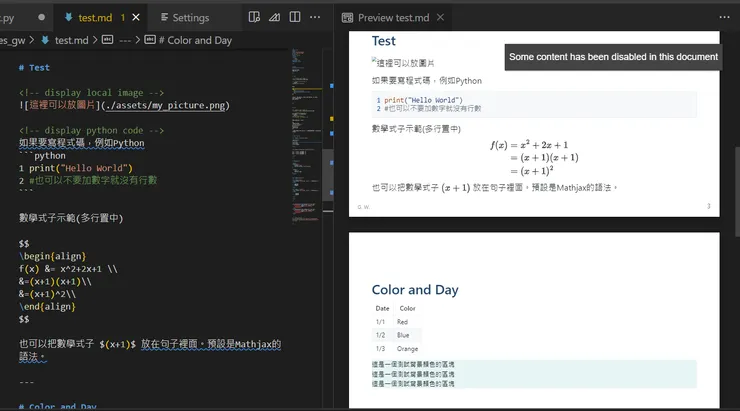Expand breadcrumb chevron after test.md
740x411 pixels.
pyautogui.click(x=95, y=40)
